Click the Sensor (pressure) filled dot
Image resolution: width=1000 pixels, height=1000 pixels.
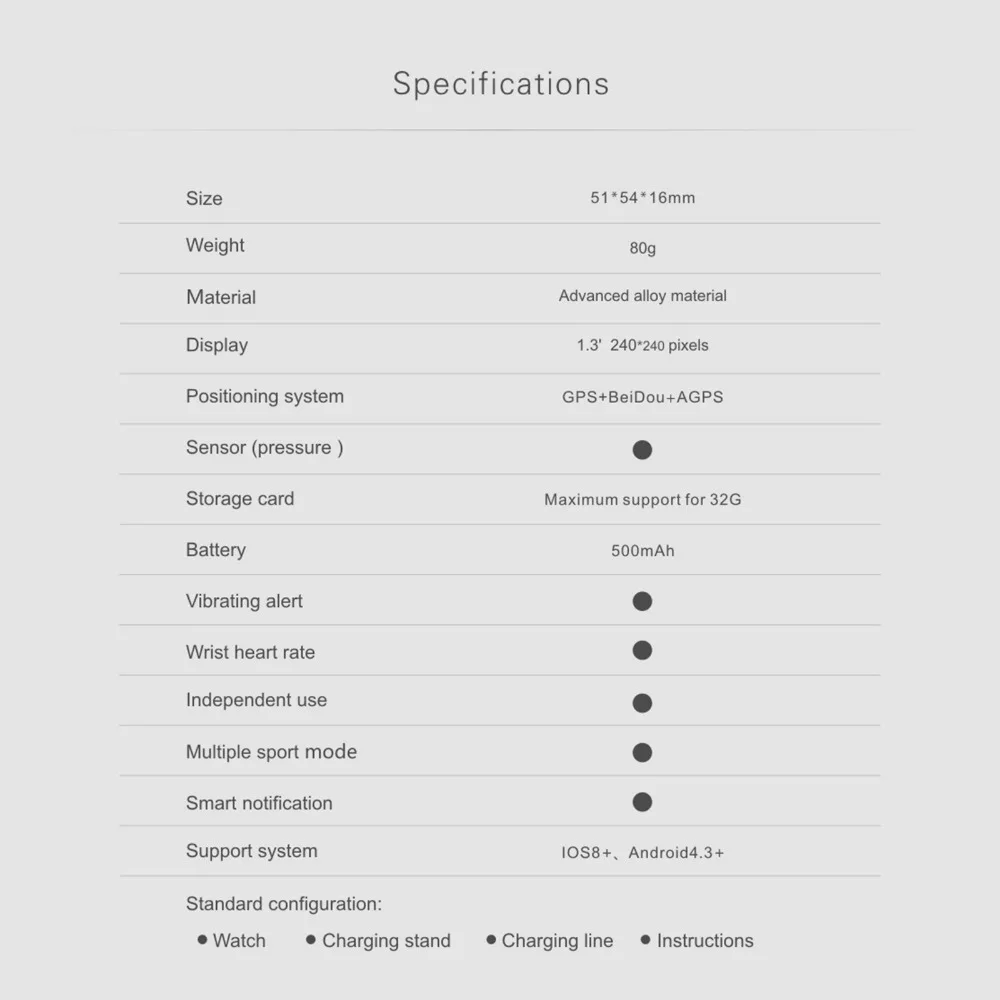(642, 450)
